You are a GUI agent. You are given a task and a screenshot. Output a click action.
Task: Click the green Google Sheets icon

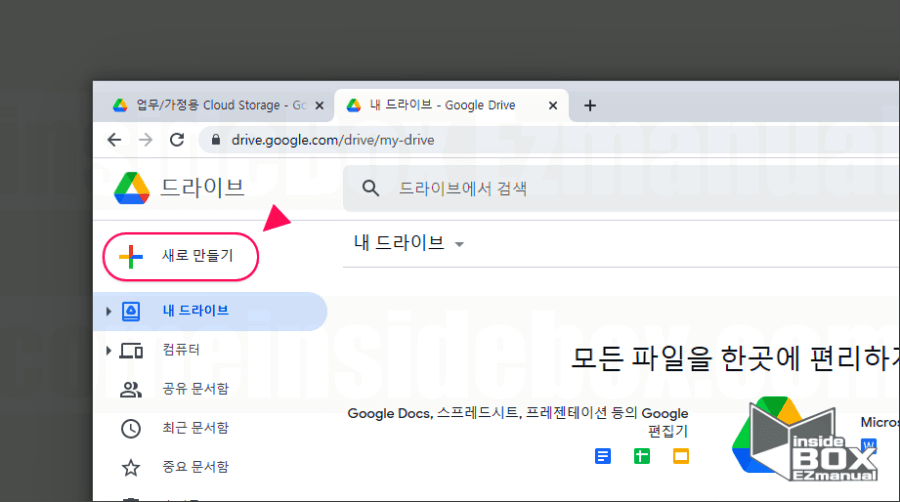(642, 456)
